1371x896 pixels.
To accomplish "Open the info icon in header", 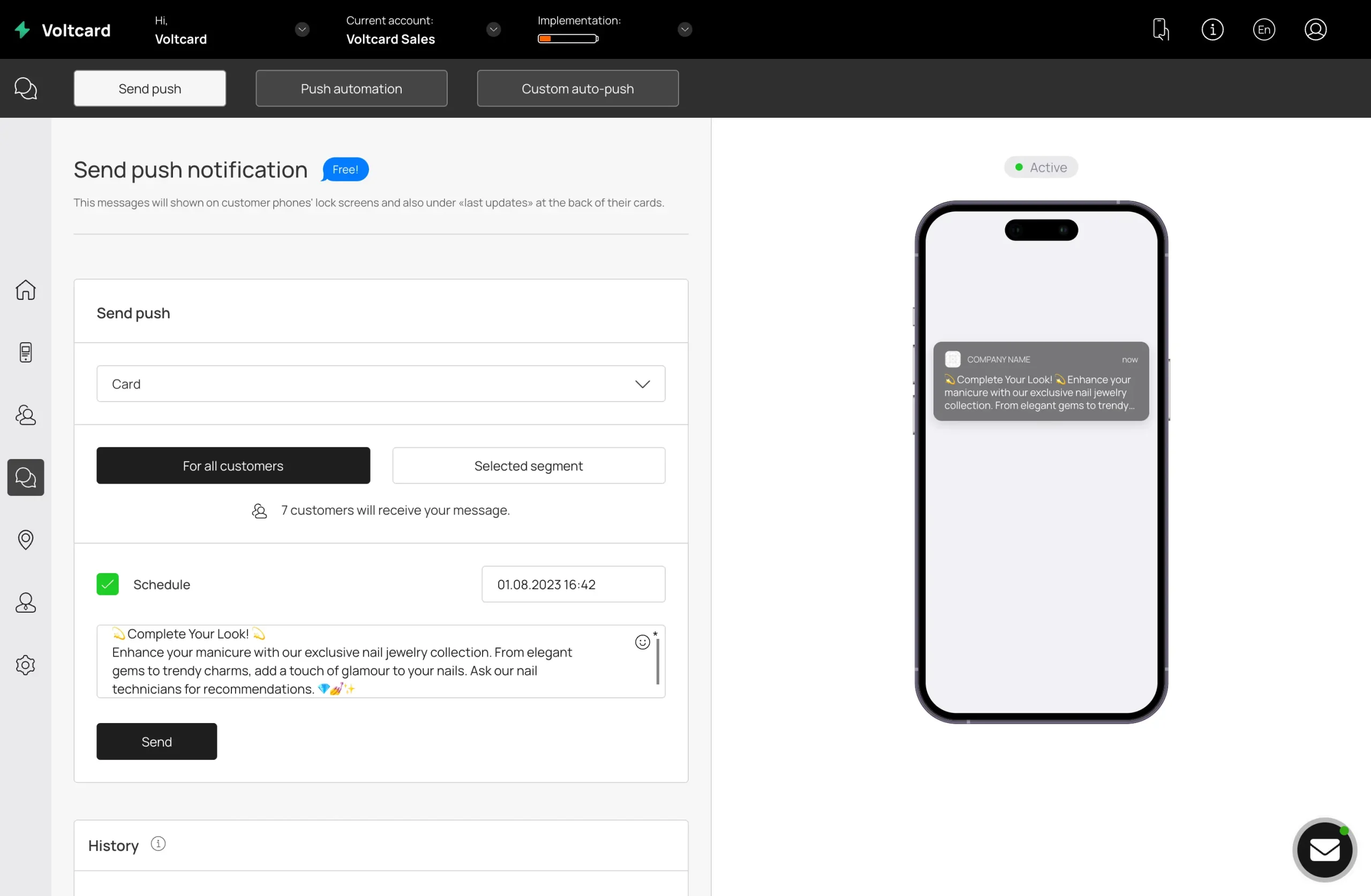I will [1212, 29].
